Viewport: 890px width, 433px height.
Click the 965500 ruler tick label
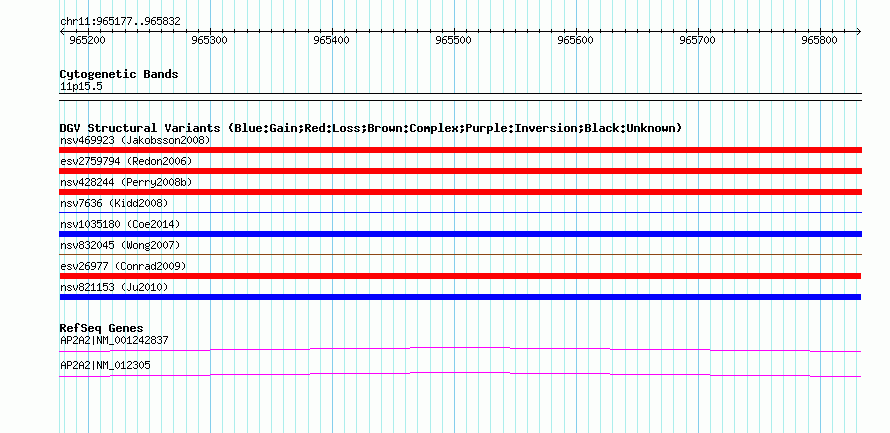pos(454,40)
